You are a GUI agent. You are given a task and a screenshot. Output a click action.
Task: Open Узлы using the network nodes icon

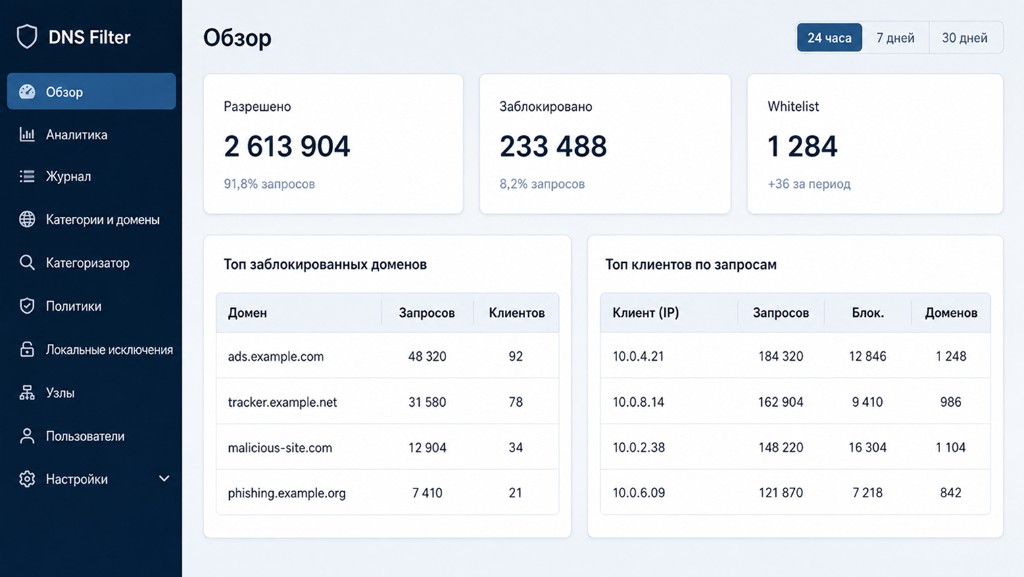(x=27, y=392)
